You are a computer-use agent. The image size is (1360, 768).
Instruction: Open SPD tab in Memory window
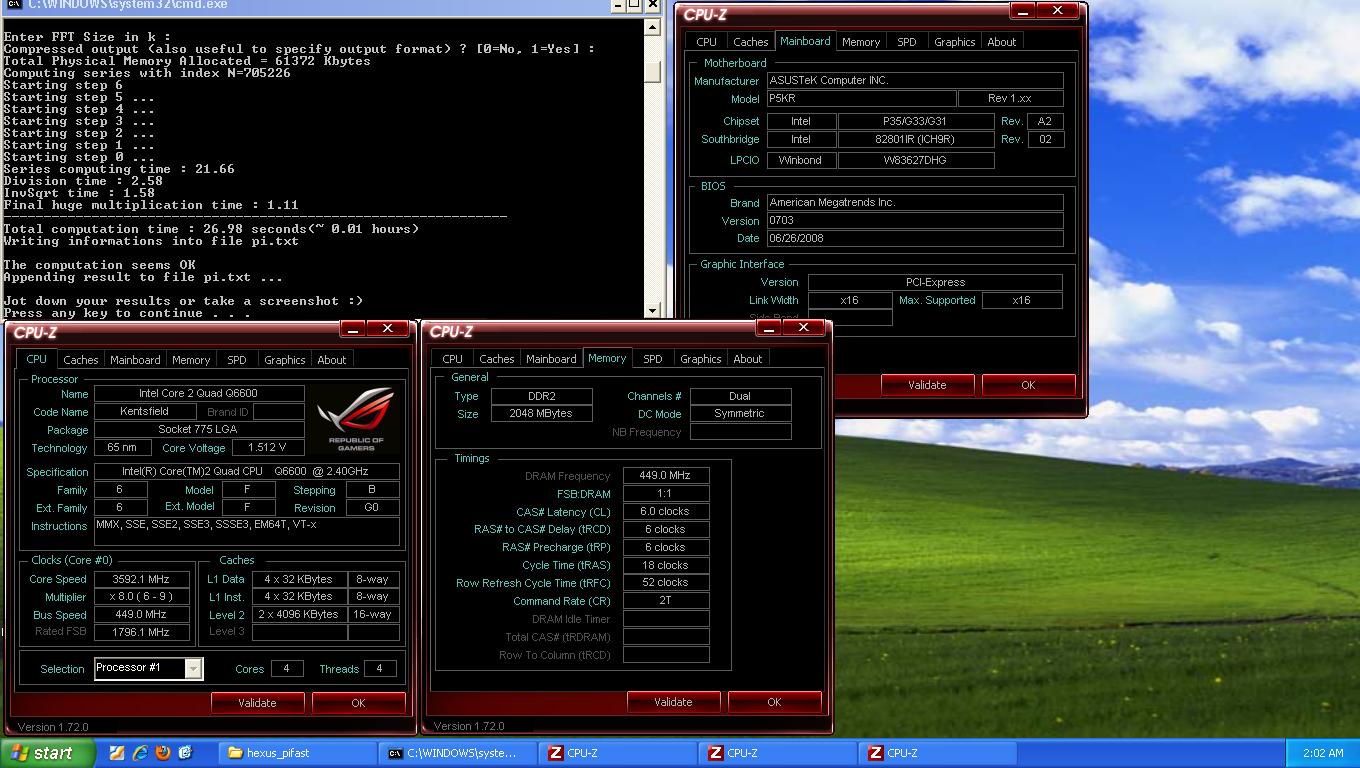[653, 359]
